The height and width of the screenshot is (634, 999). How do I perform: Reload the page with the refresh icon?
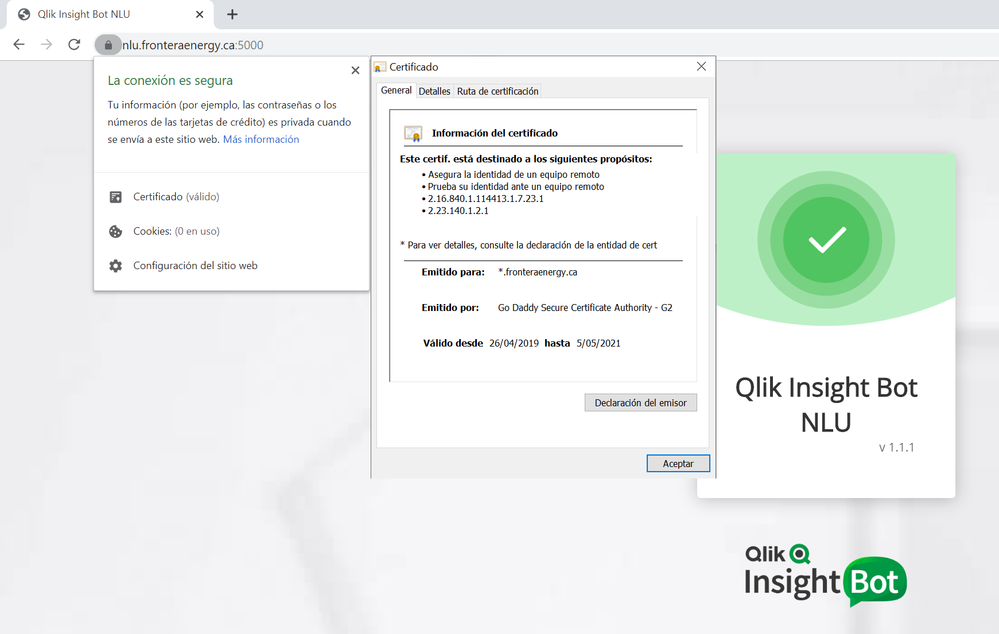pos(74,45)
